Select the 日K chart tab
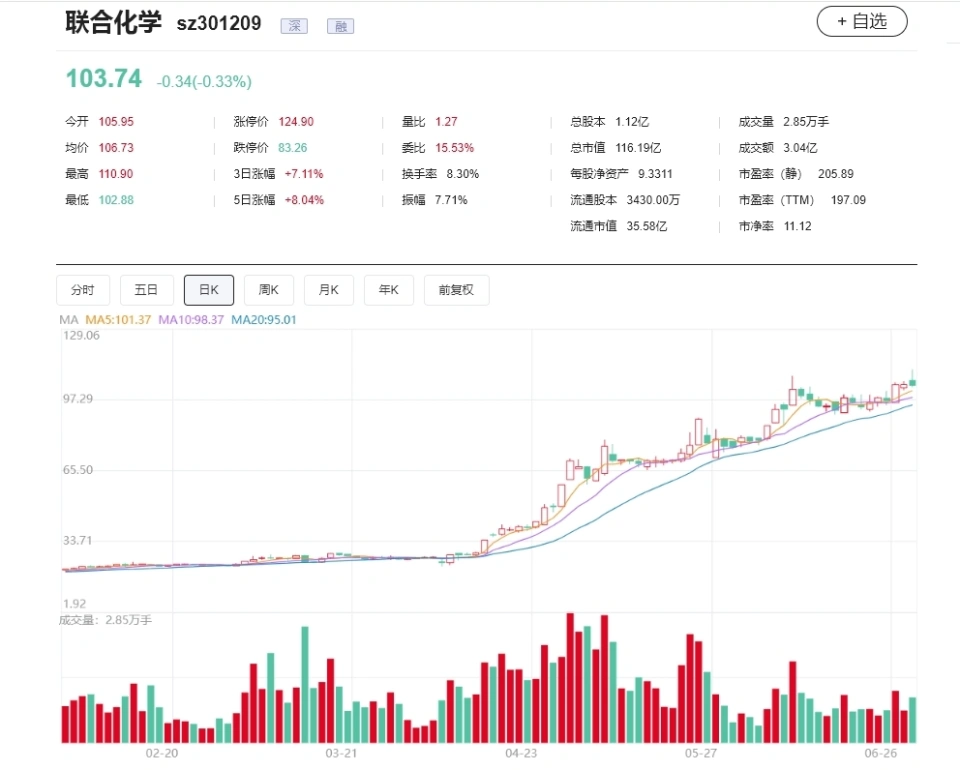This screenshot has height=770, width=960. 209,290
